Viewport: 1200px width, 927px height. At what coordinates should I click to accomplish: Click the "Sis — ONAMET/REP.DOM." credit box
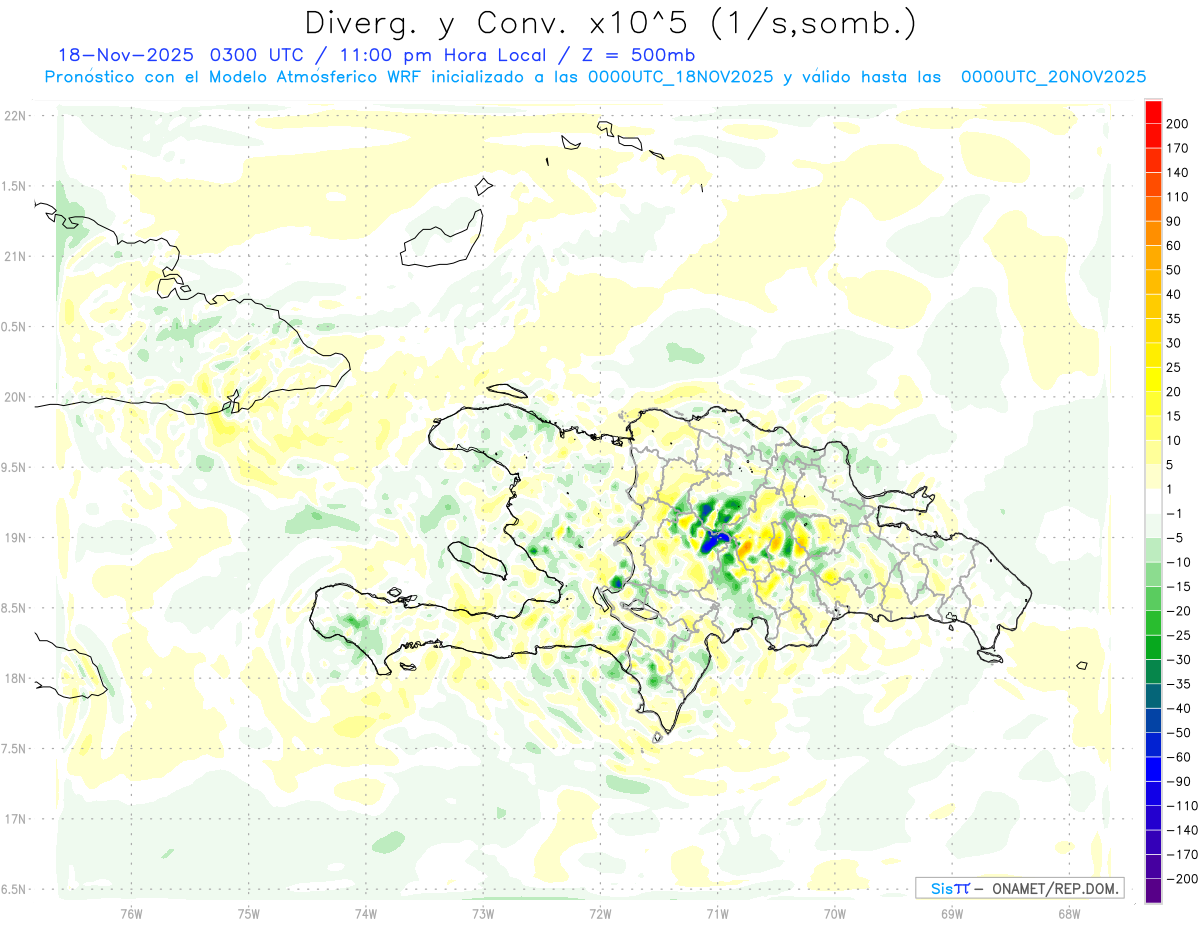click(1019, 888)
